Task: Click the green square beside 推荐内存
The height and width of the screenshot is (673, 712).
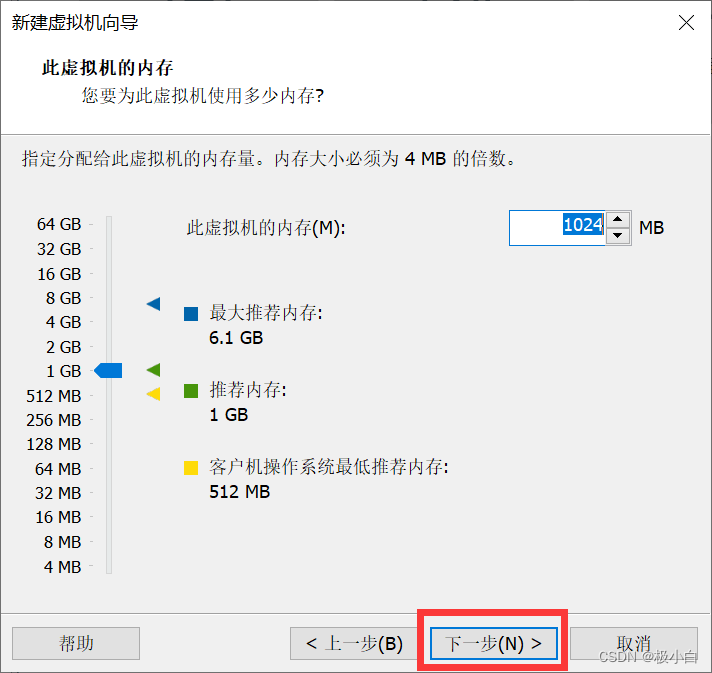Action: pos(191,391)
